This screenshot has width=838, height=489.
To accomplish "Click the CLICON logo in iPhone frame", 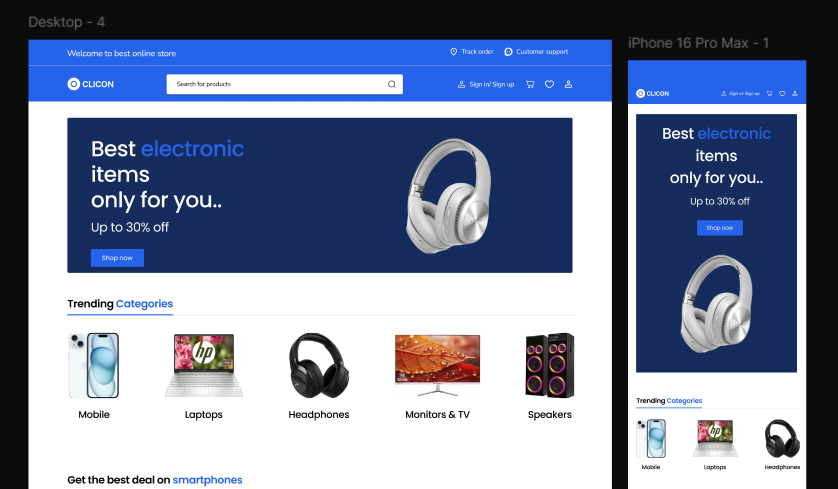I will pyautogui.click(x=653, y=93).
